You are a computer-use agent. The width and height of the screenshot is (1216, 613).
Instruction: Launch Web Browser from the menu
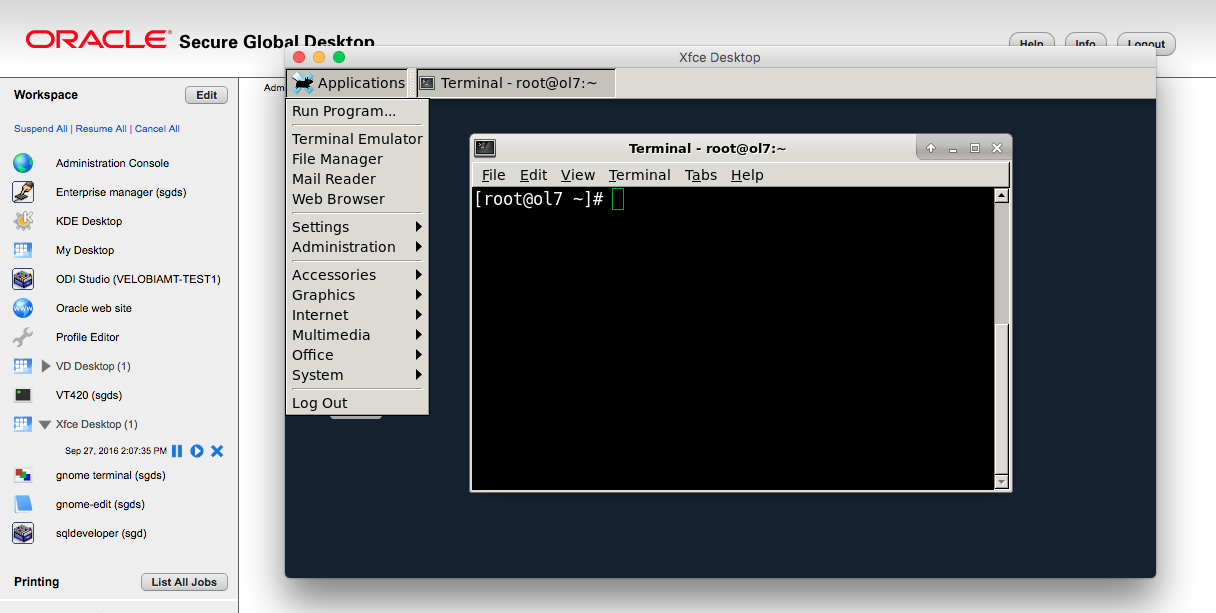click(x=357, y=199)
